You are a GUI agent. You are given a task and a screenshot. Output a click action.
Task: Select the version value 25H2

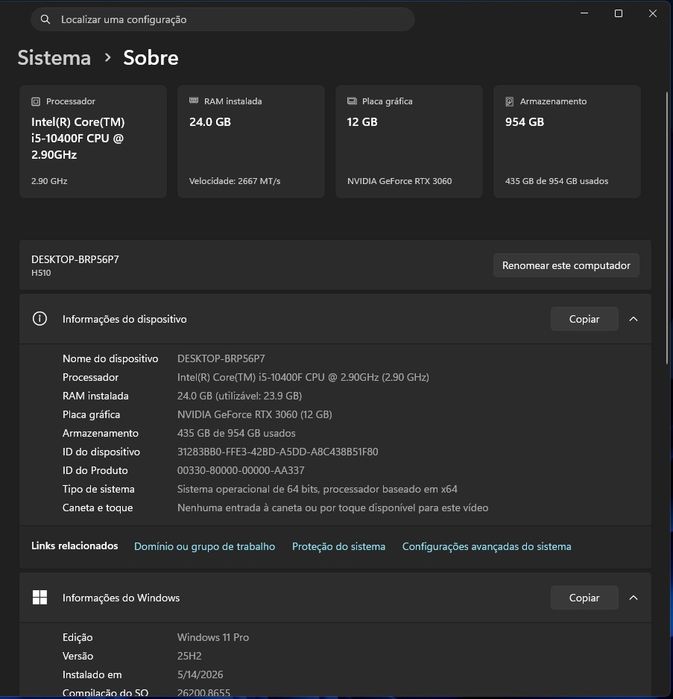pos(189,656)
